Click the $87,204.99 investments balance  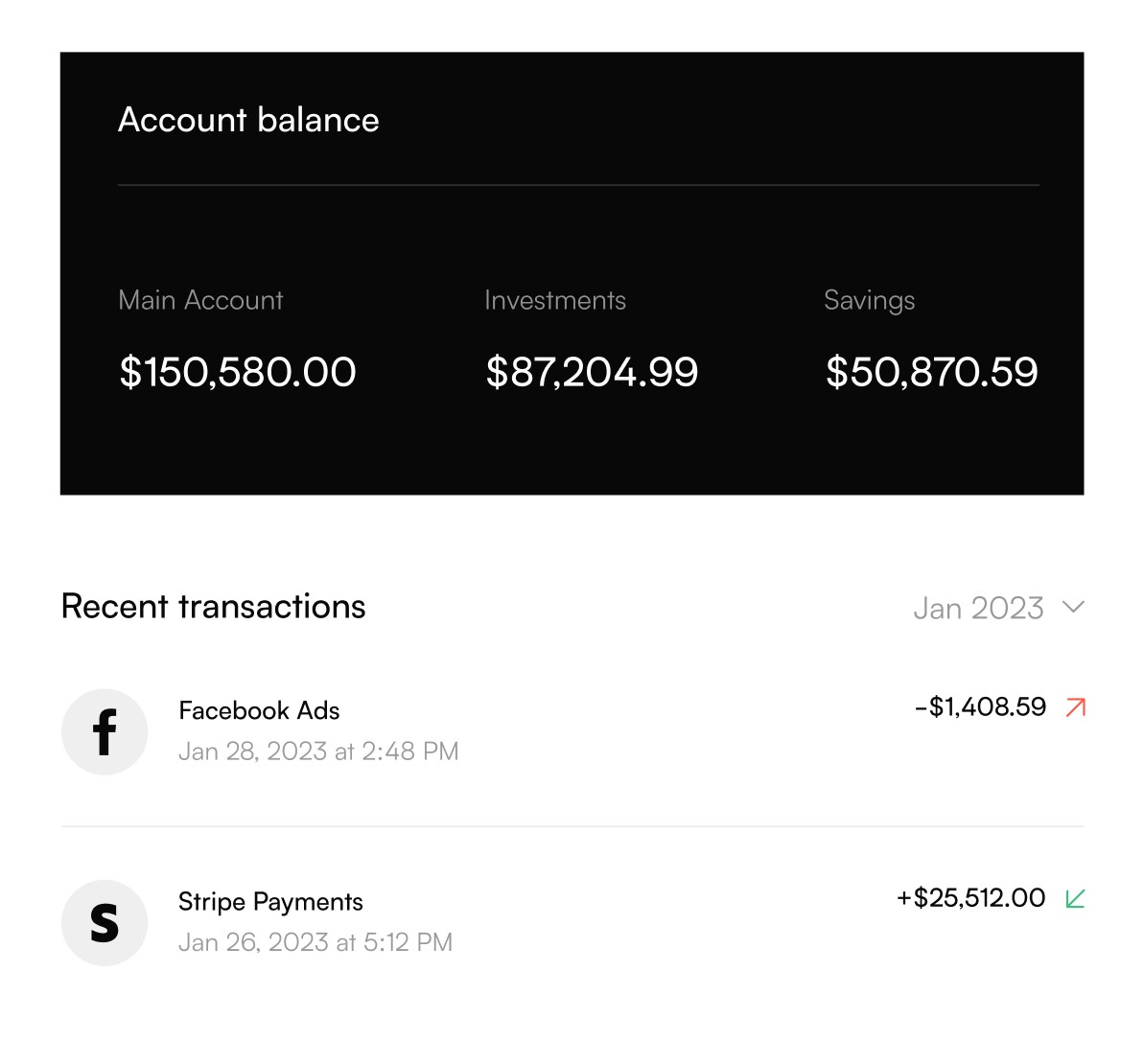click(x=593, y=372)
